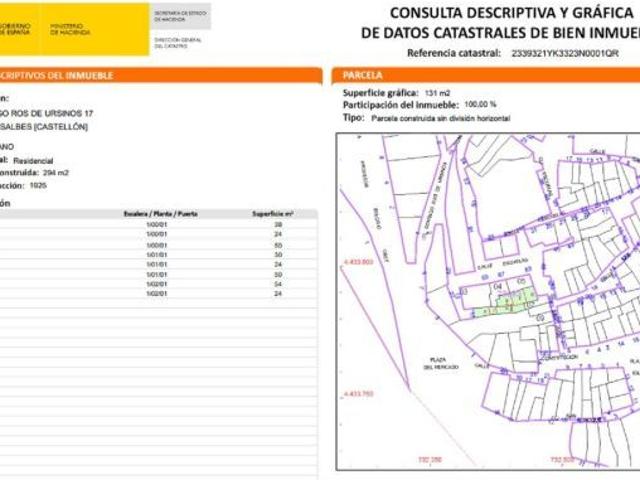Select the parcela construida sin división horizontal text
The image size is (640, 480).
440,117
